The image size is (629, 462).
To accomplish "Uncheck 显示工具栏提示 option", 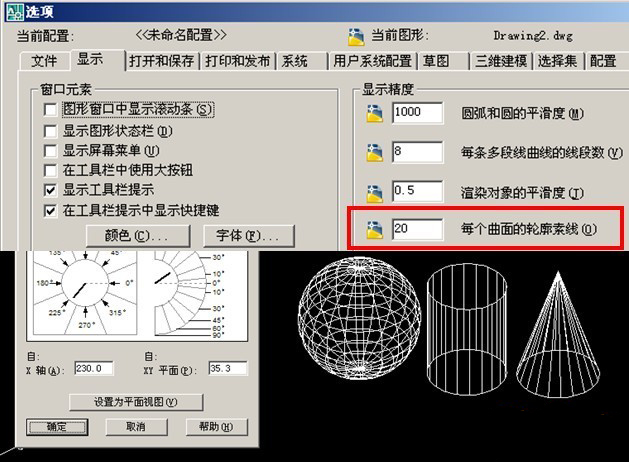I will [x=51, y=190].
